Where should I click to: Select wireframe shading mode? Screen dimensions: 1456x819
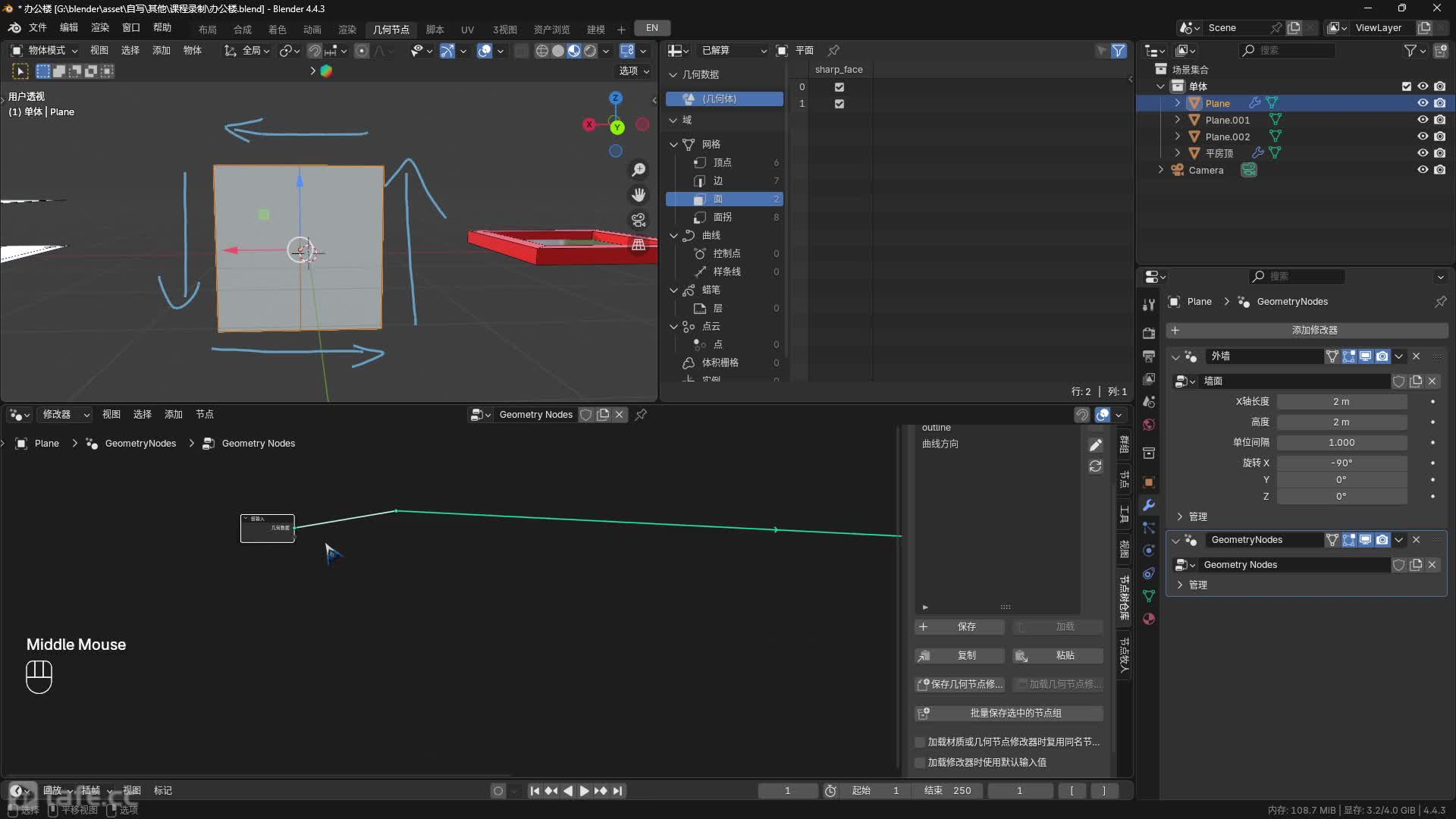pyautogui.click(x=541, y=51)
